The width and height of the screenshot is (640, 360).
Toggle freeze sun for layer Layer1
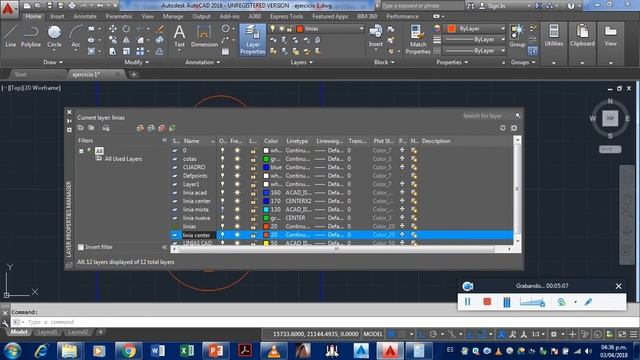(237, 184)
